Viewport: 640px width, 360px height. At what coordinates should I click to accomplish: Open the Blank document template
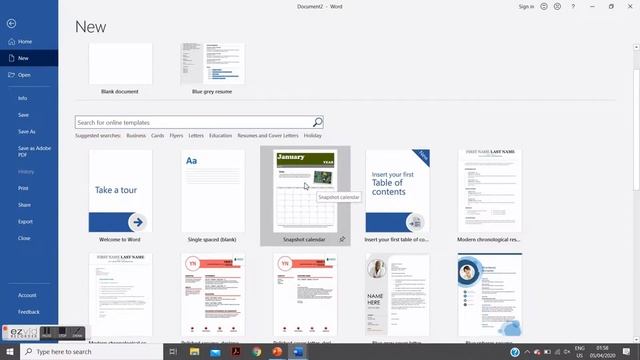pos(120,68)
